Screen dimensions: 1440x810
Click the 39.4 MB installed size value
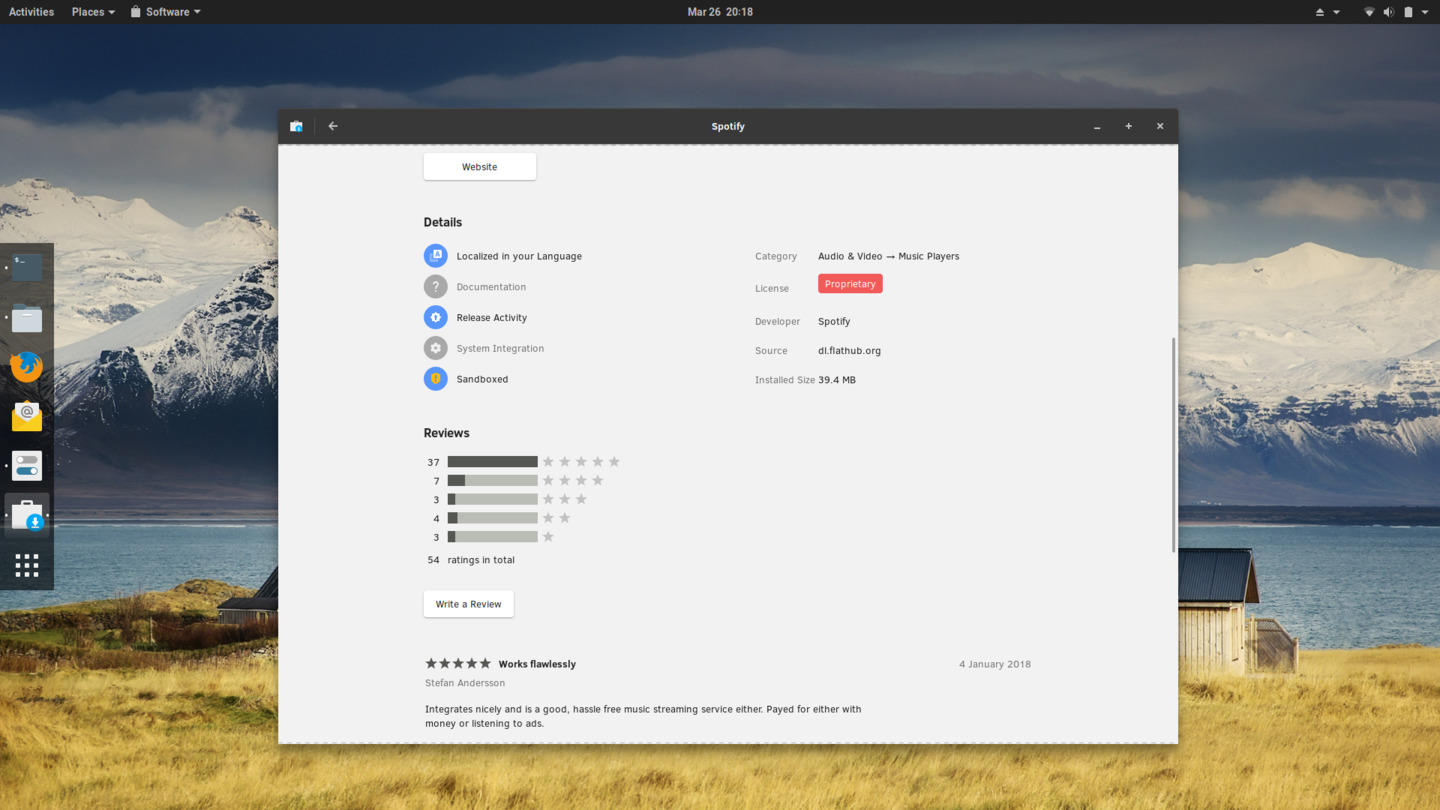(837, 380)
